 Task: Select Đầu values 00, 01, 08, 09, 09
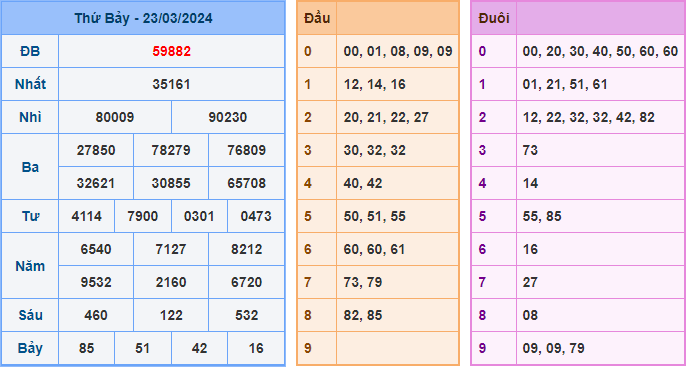point(398,52)
